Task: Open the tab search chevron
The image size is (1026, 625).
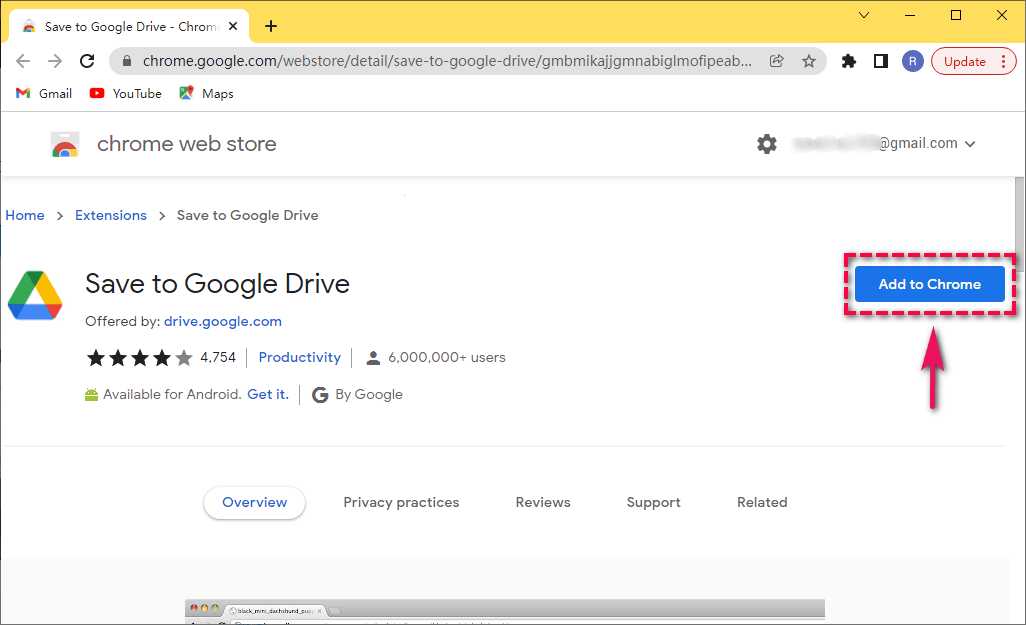Action: coord(863,15)
